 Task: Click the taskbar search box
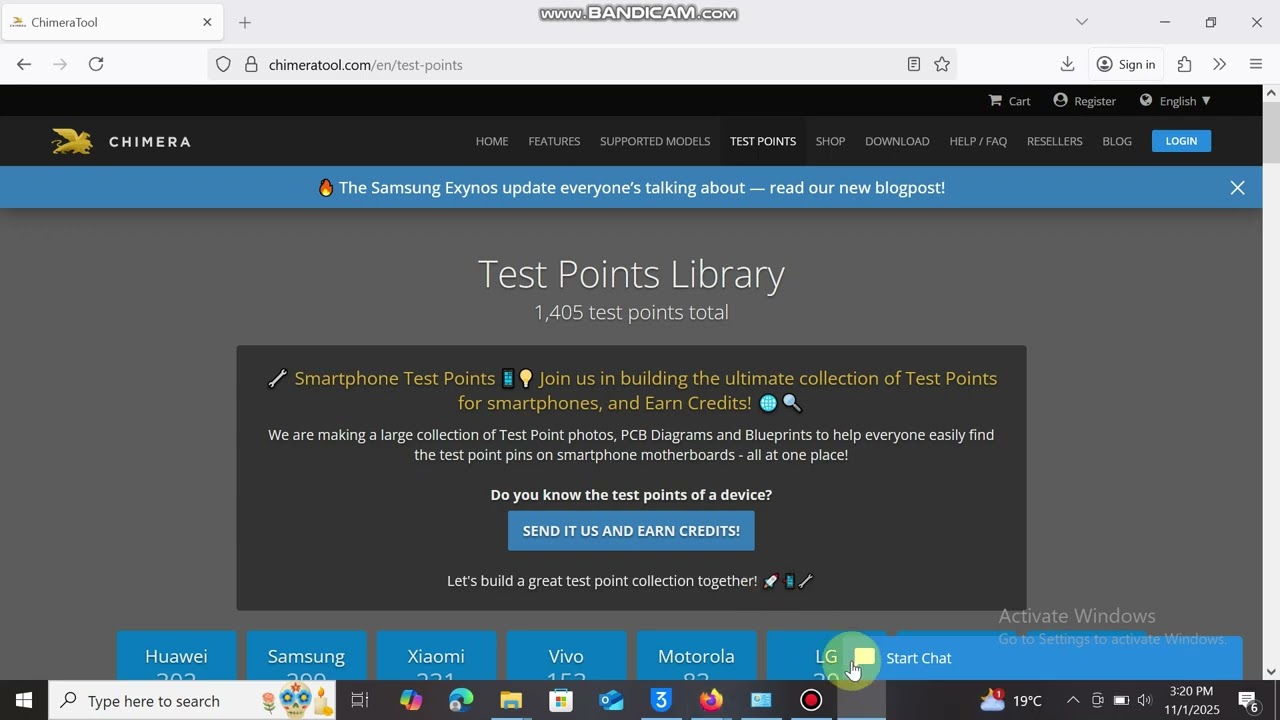[193, 700]
